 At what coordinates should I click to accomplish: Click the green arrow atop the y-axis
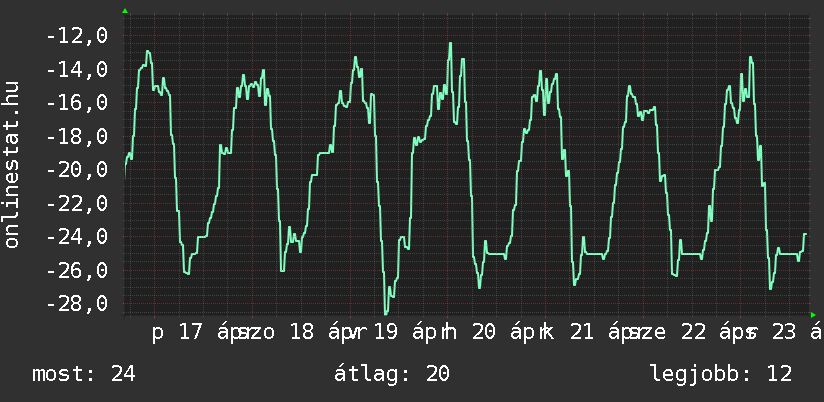click(x=125, y=11)
